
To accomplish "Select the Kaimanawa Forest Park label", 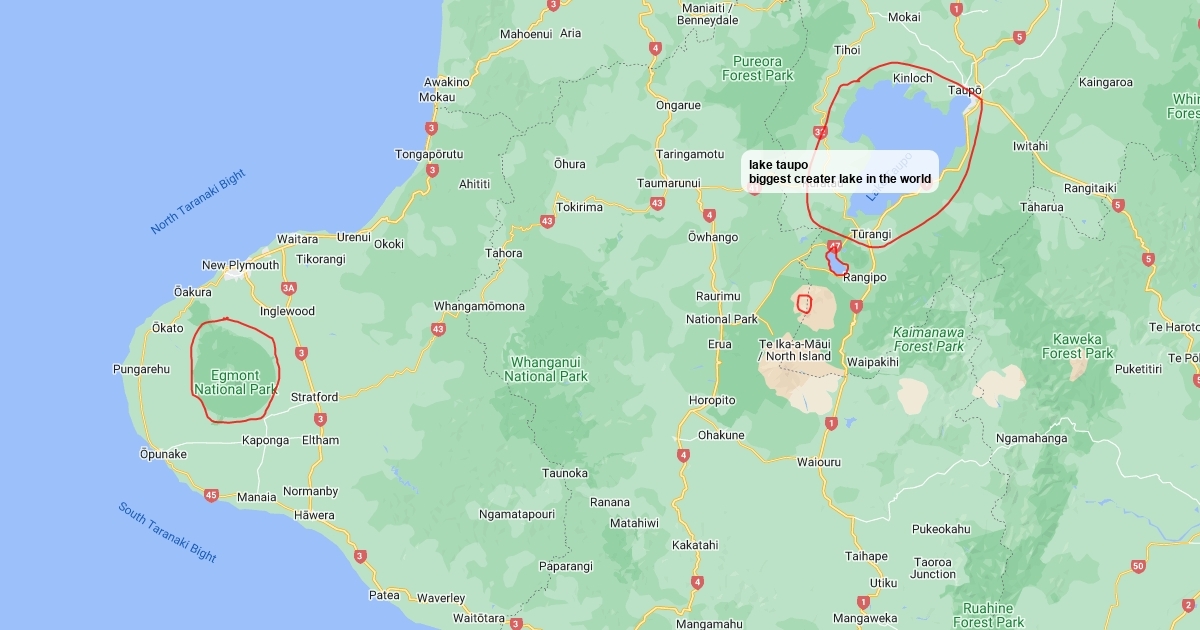I will click(x=929, y=339).
